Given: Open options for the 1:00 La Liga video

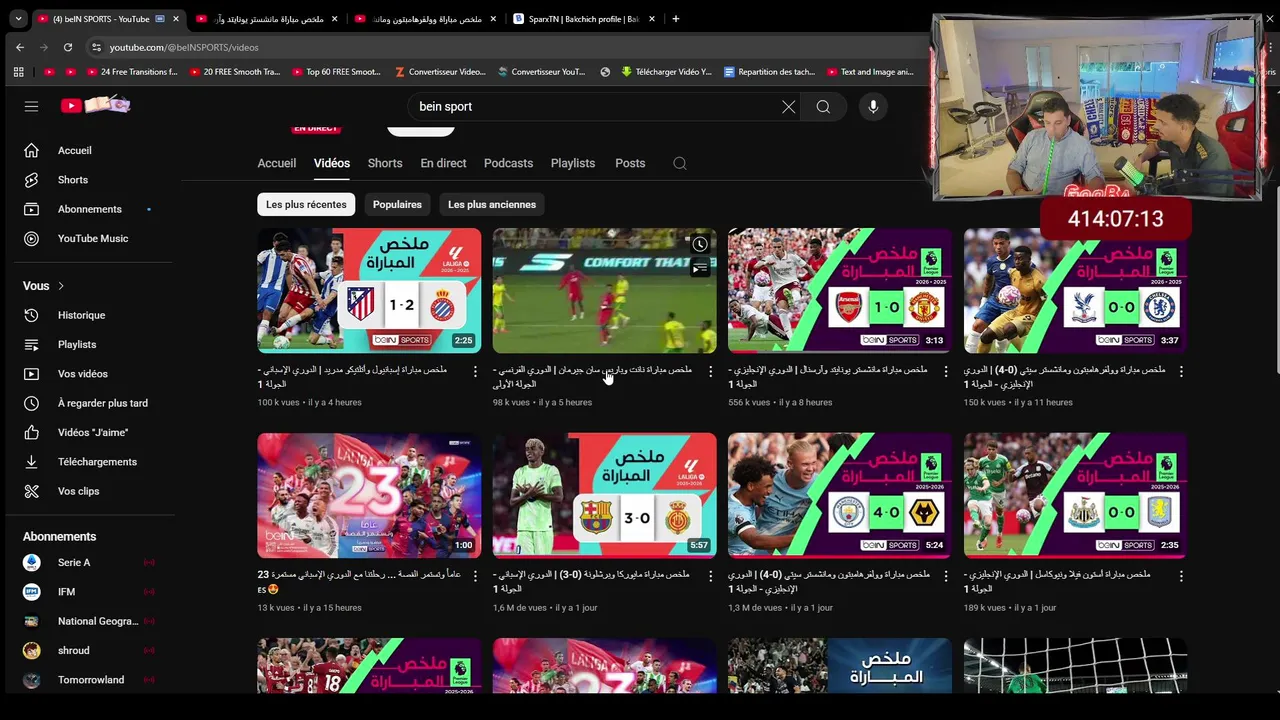Looking at the screenshot, I should point(475,576).
